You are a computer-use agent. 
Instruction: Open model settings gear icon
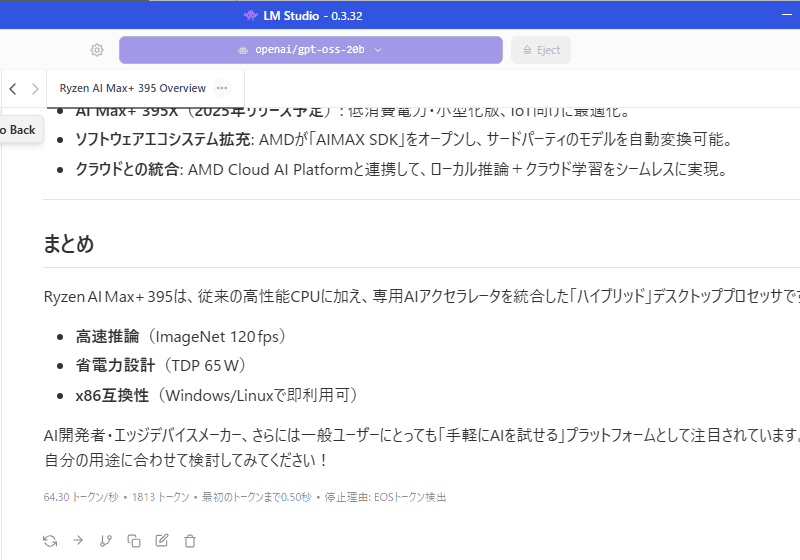(97, 50)
